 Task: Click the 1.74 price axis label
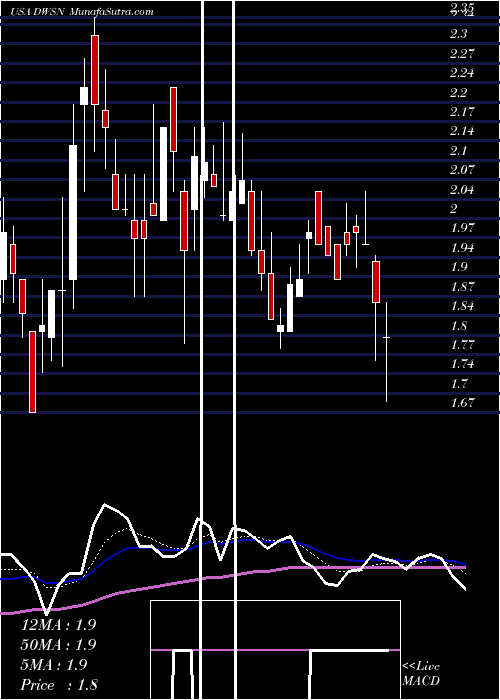462,364
